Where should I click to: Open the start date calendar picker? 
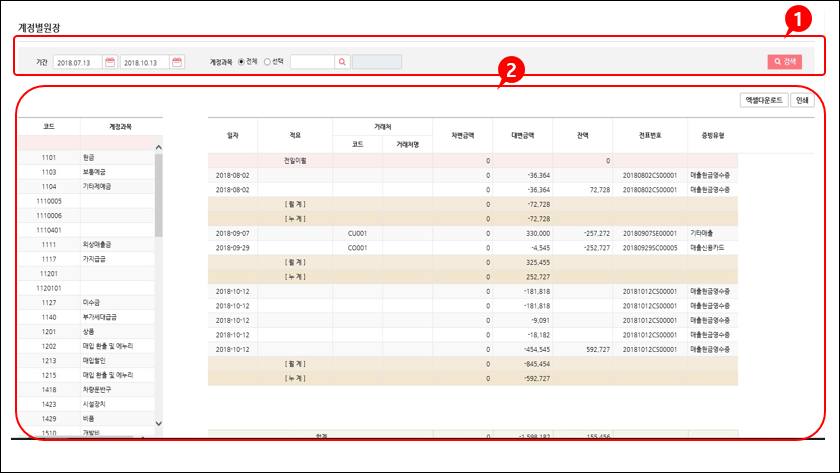110,62
